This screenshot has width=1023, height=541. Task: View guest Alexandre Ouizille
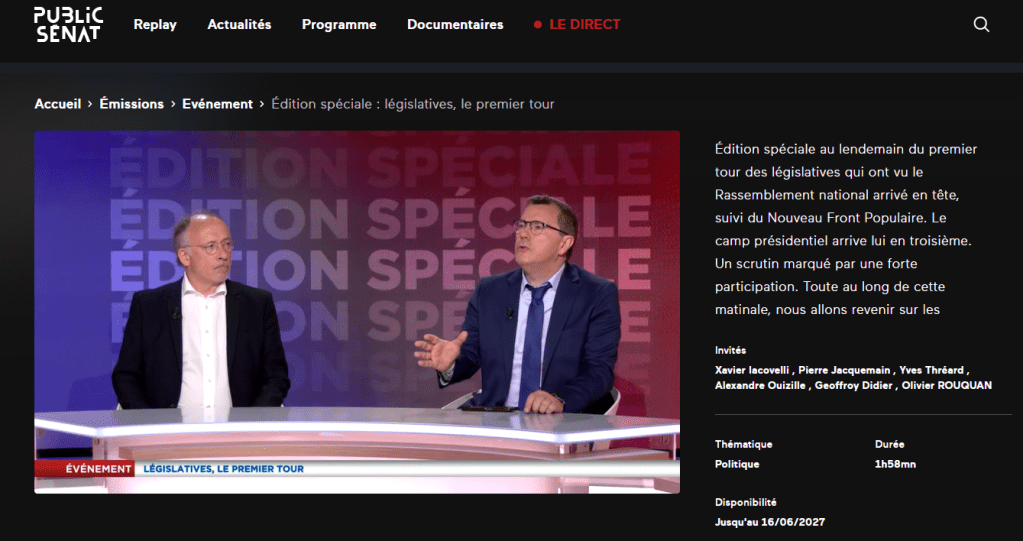click(759, 385)
